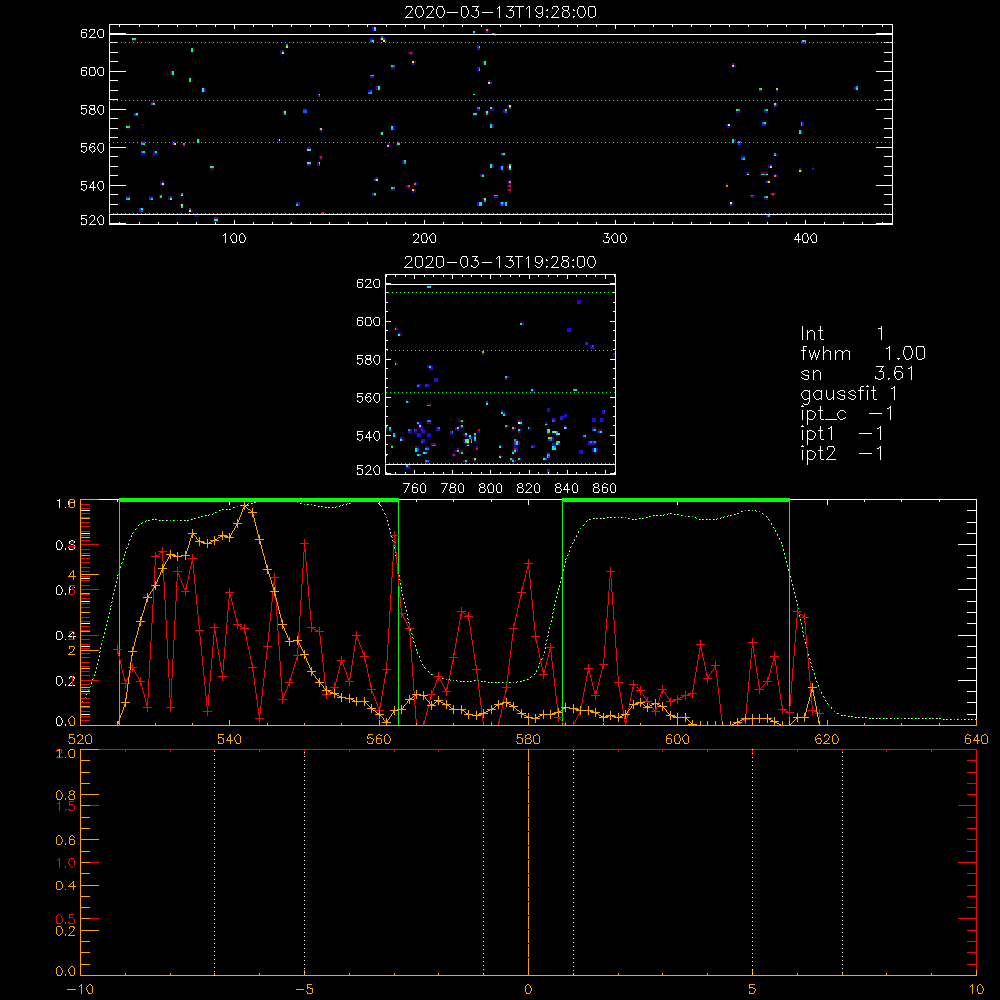Select the 'Int 1' parameter line
The width and height of the screenshot is (1000, 1000).
[842, 334]
